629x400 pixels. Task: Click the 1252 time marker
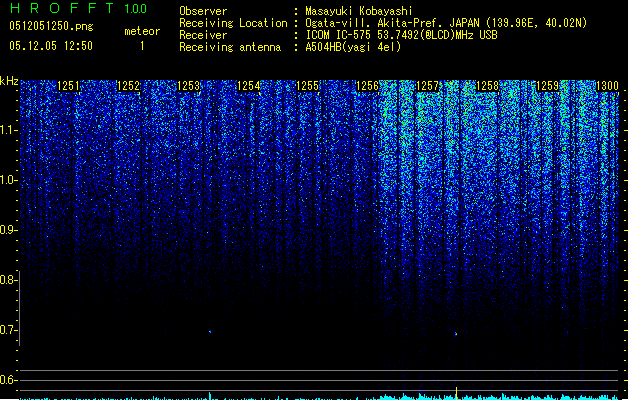(128, 86)
